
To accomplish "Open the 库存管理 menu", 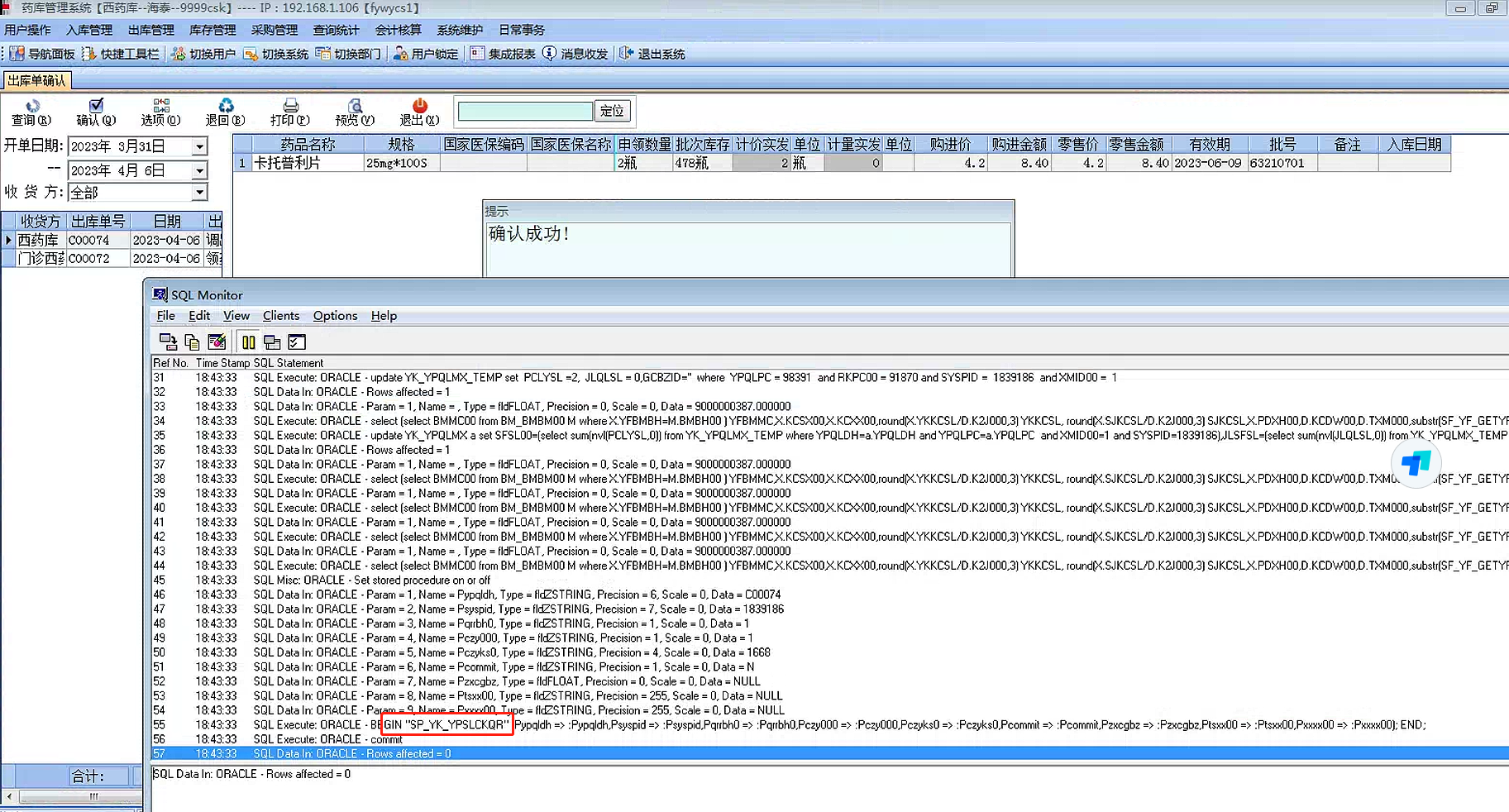I will [213, 30].
